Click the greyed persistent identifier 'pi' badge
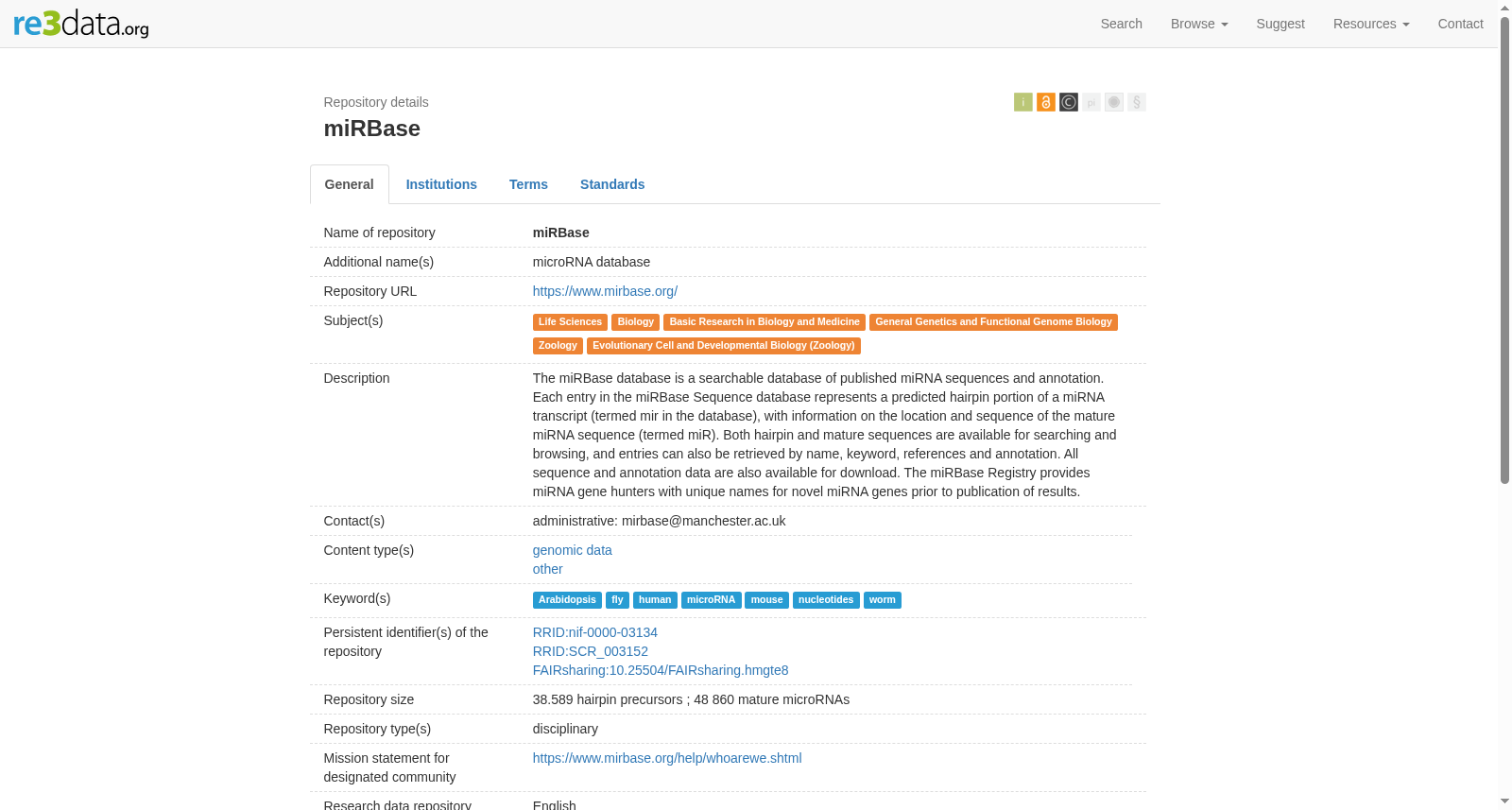Screen dimensions: 1512x810 pyautogui.click(x=1091, y=102)
